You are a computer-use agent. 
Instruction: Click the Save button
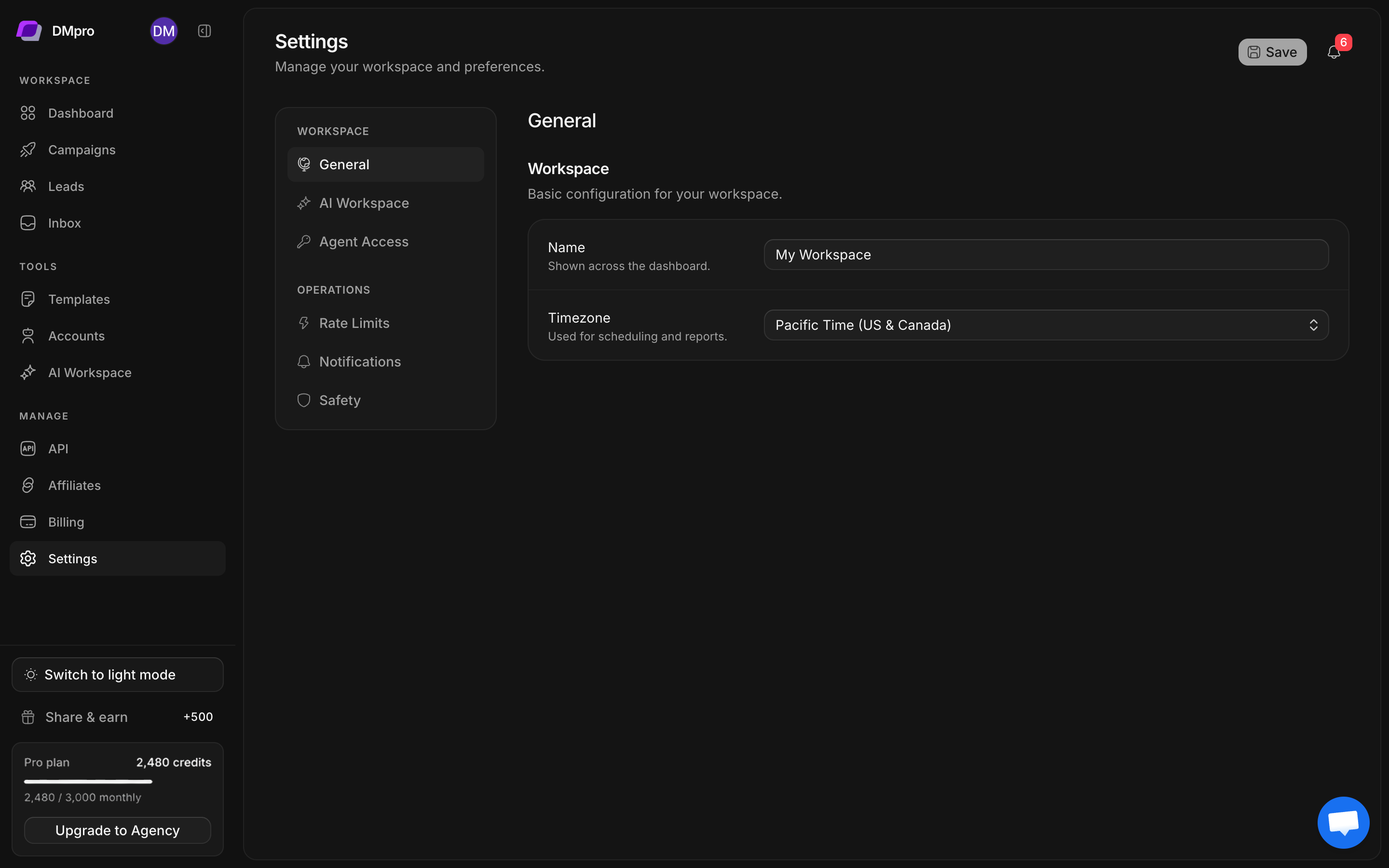point(1272,52)
